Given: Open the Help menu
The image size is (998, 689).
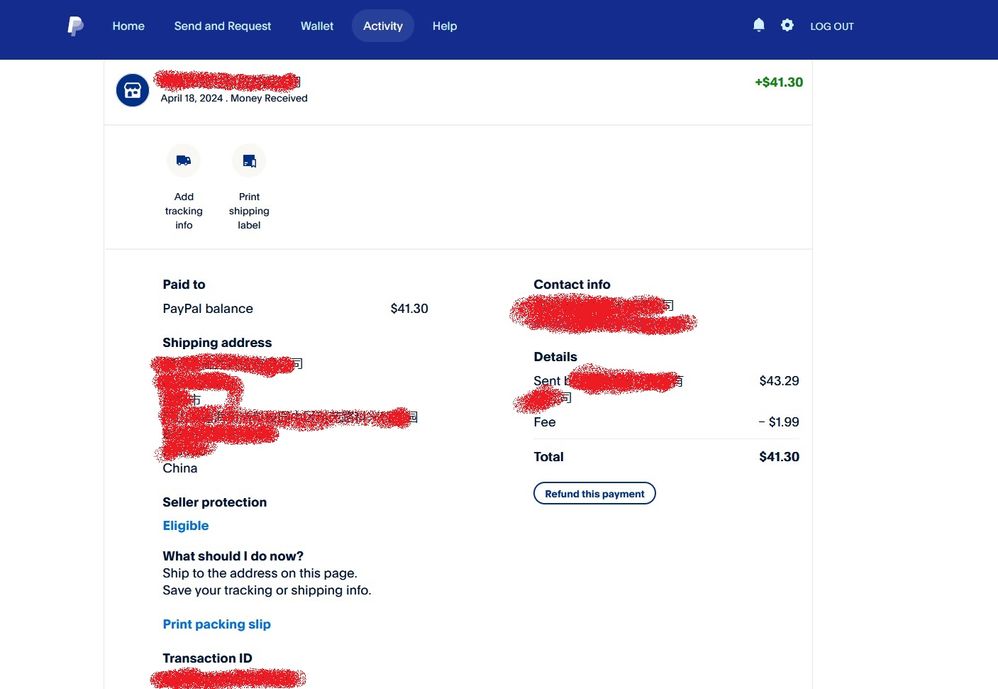Looking at the screenshot, I should click(444, 25).
